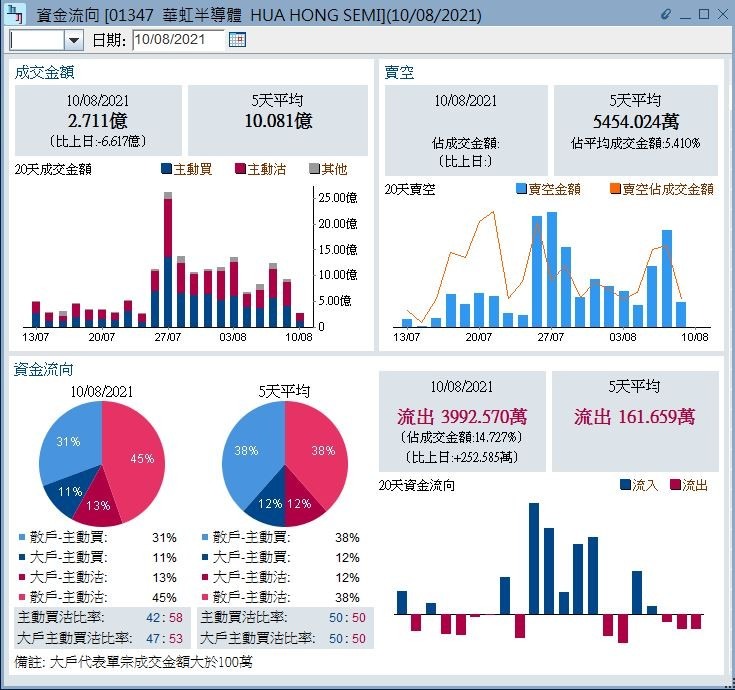Click the 其他 legend gray square

click(x=314, y=169)
